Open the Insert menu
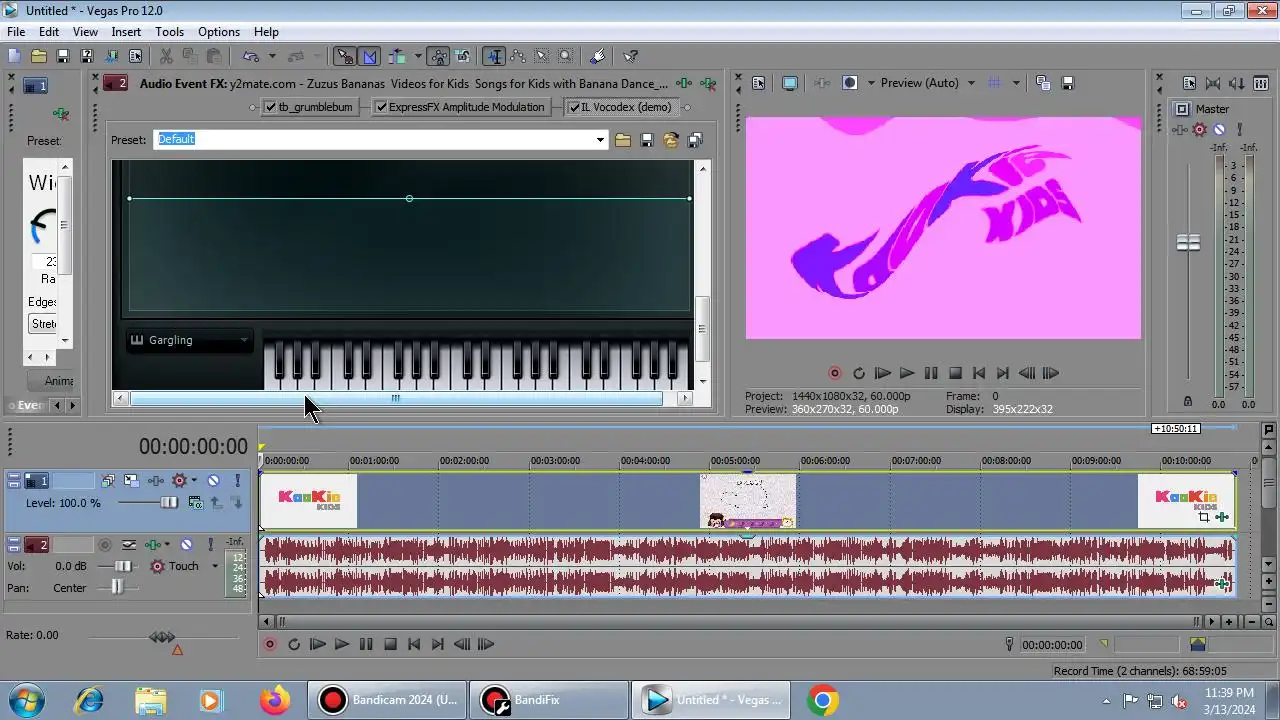The height and width of the screenshot is (720, 1280). pyautogui.click(x=126, y=32)
